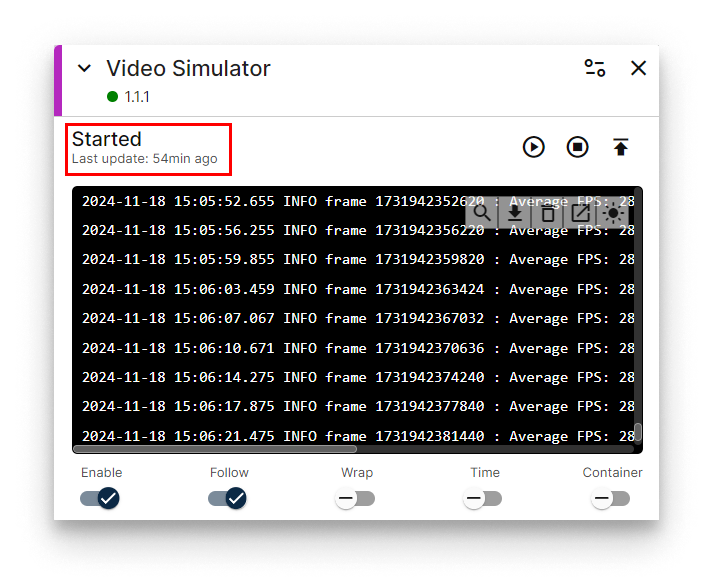Image resolution: width=713 pixels, height=585 pixels.
Task: Open log in external window icon
Action: [580, 212]
